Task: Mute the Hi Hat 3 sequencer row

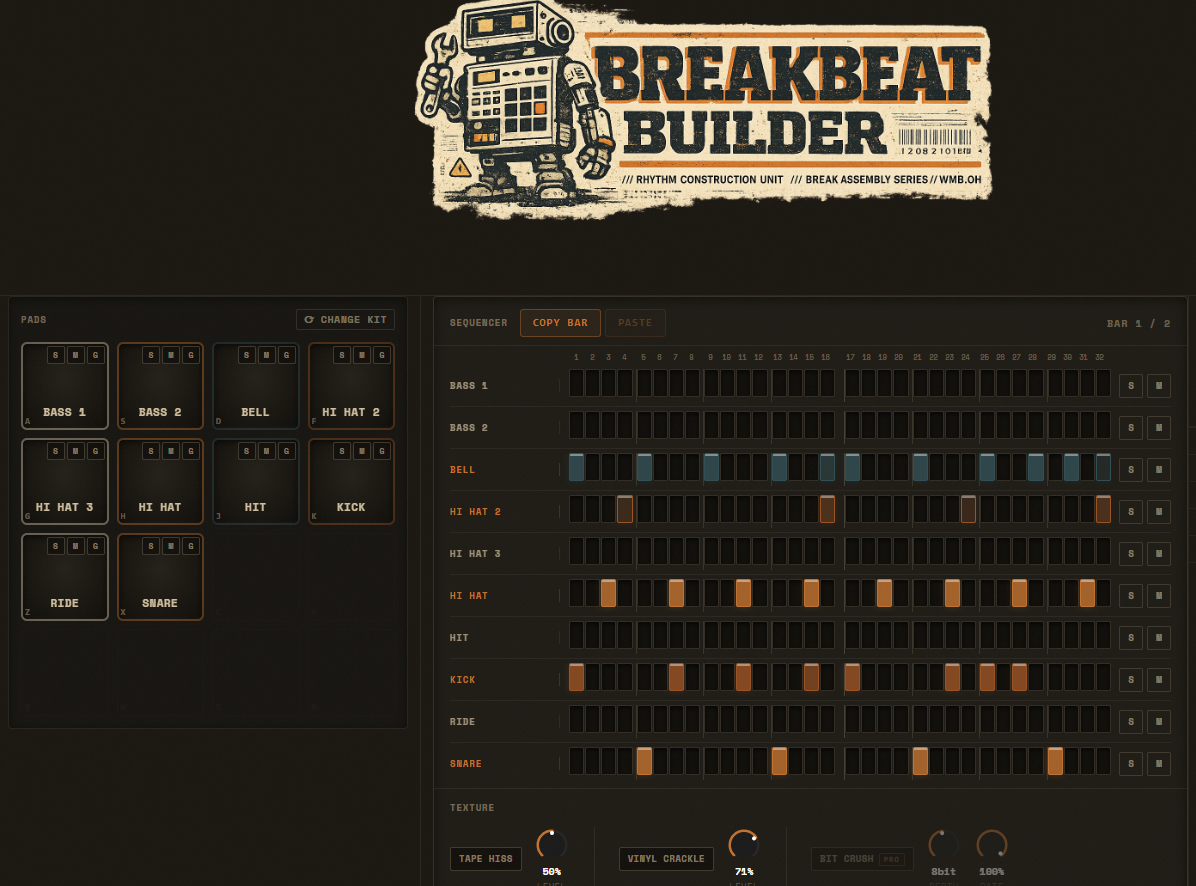Action: click(1159, 554)
